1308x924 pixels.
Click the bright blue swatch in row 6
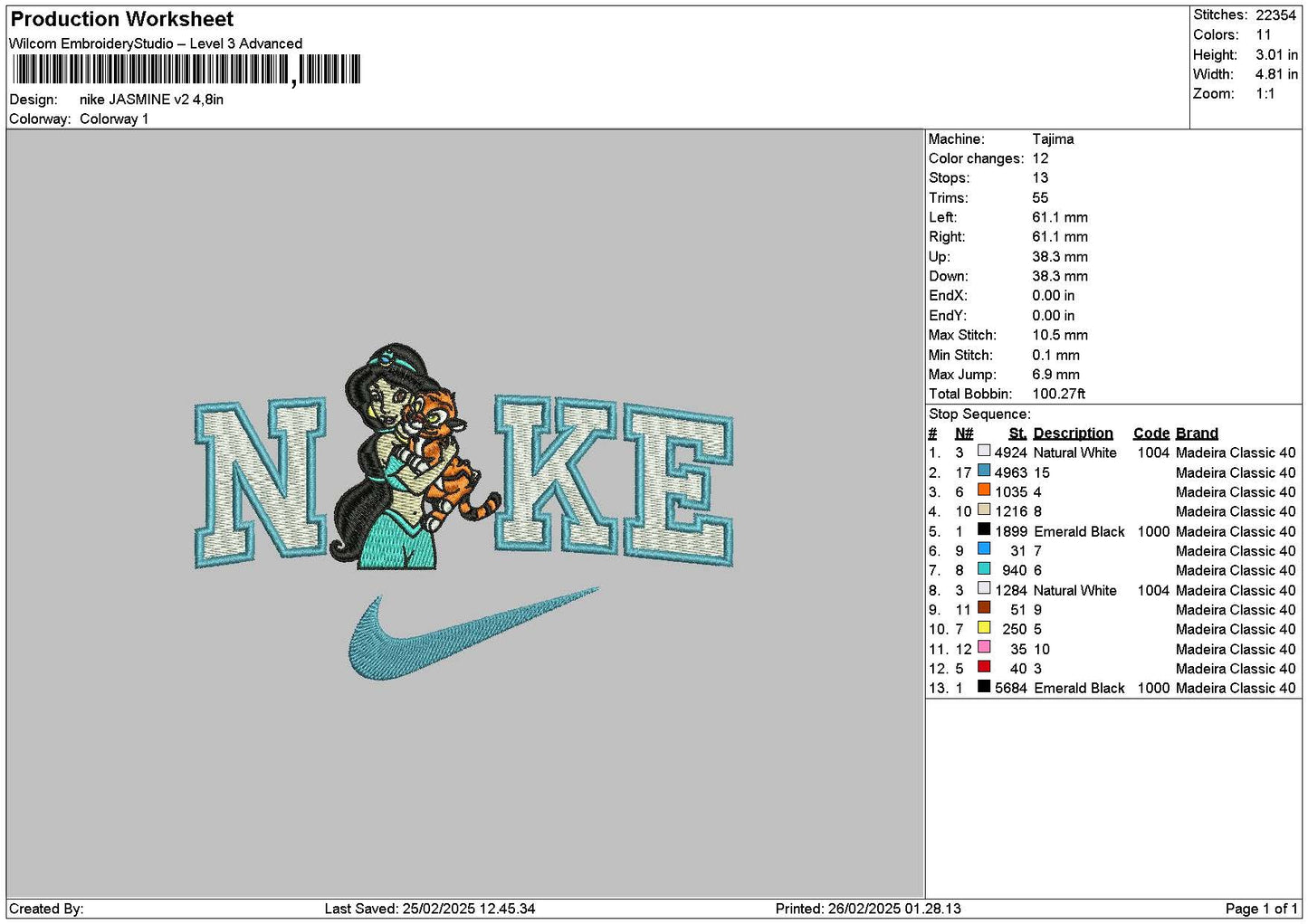tap(984, 549)
